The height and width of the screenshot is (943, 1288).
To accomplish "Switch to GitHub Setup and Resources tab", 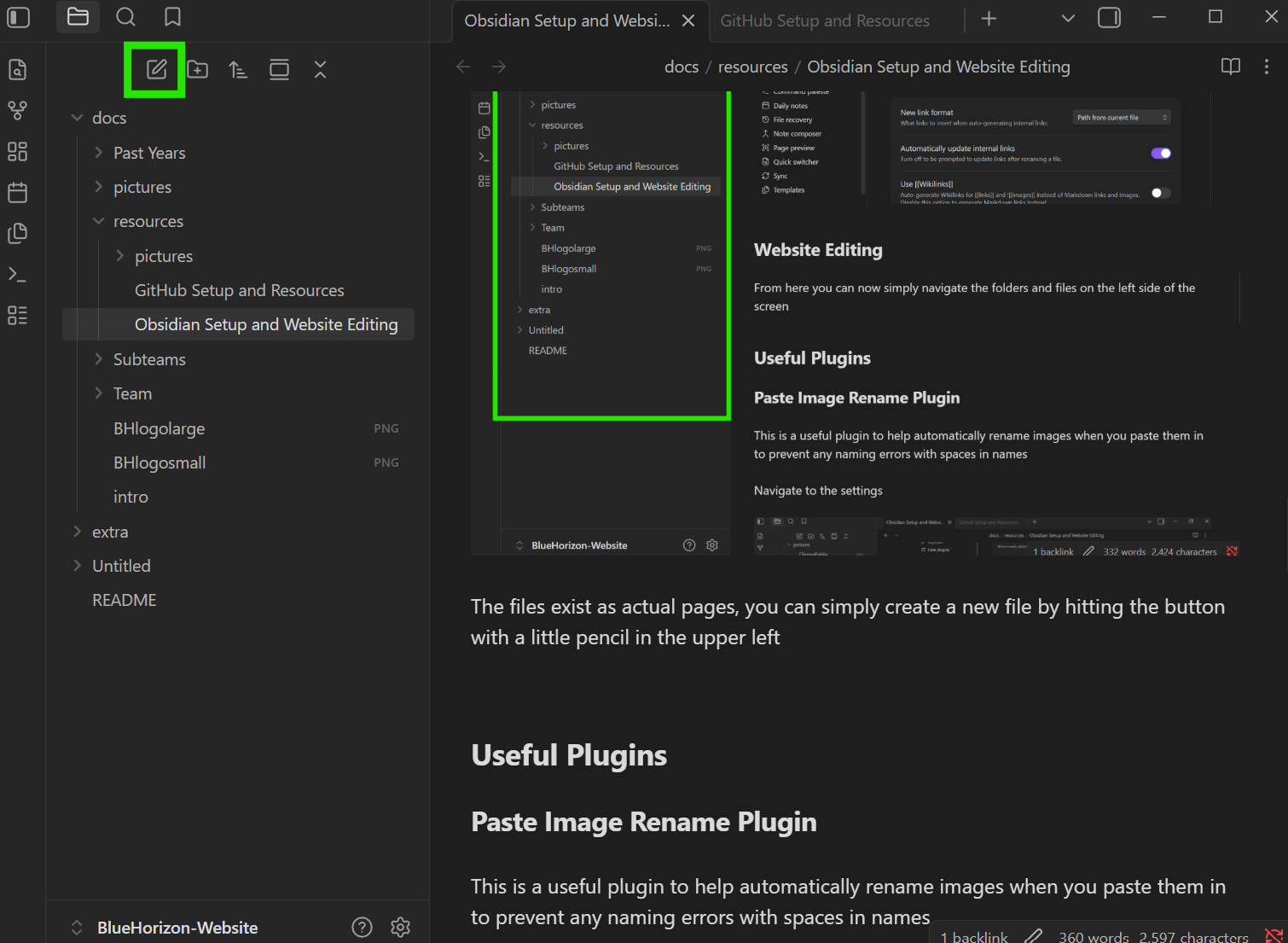I will (x=825, y=20).
